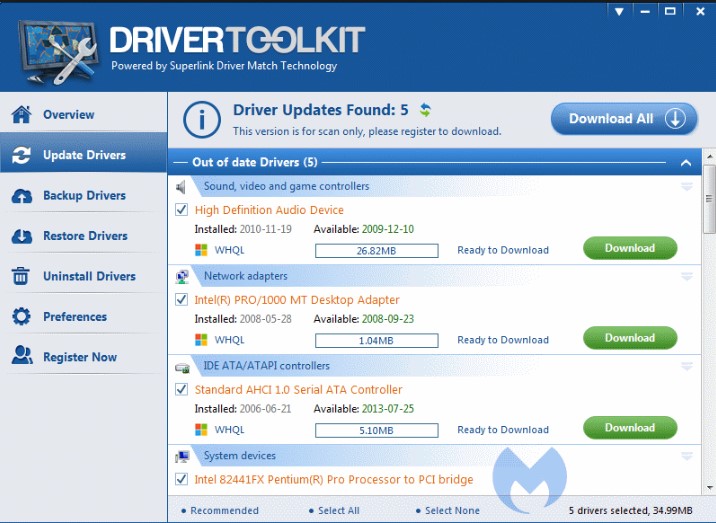Click Intel(R) PRO/1000 MT Desktop Adapter name

[x=297, y=300]
